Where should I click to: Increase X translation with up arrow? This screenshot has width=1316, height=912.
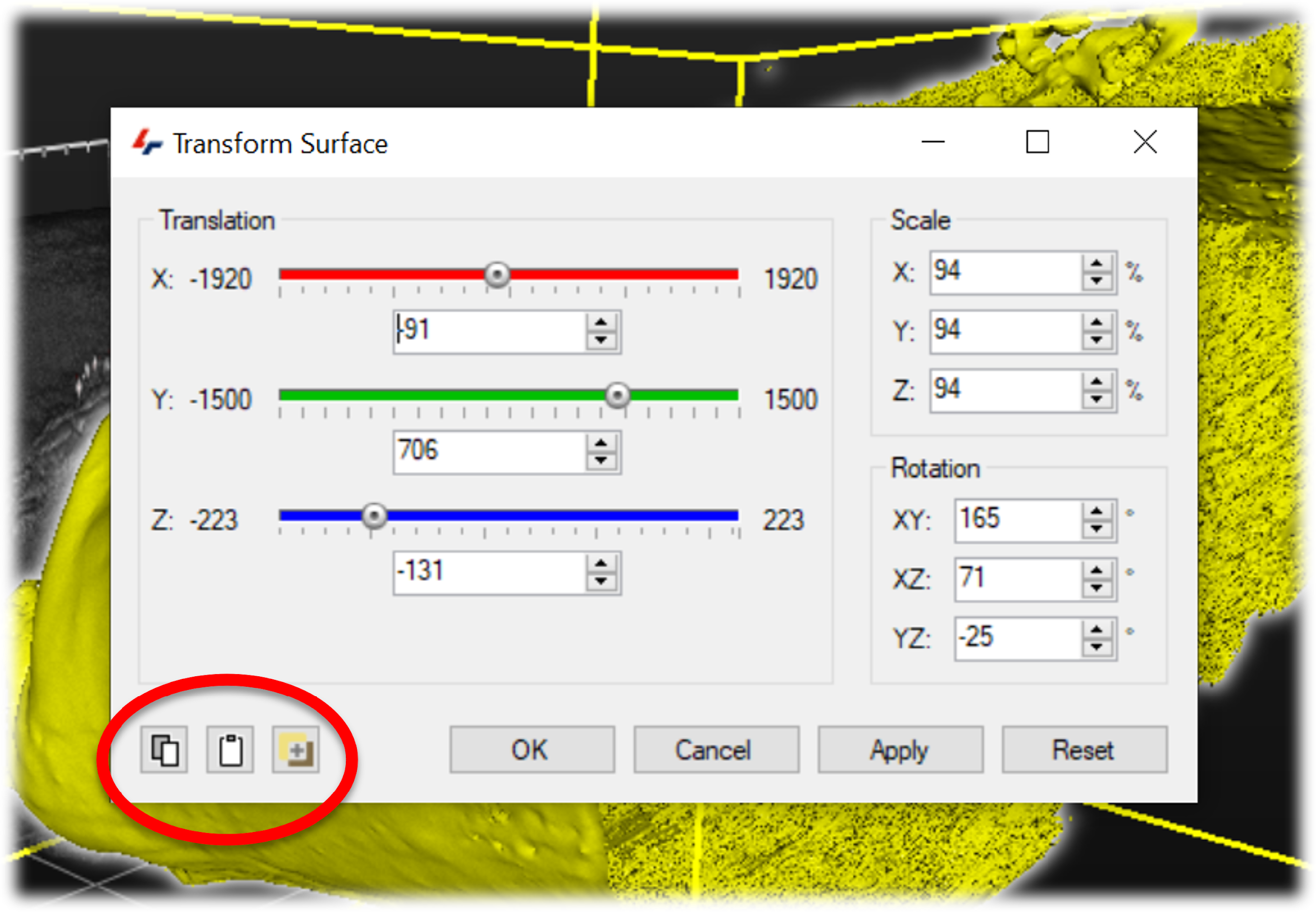click(601, 323)
